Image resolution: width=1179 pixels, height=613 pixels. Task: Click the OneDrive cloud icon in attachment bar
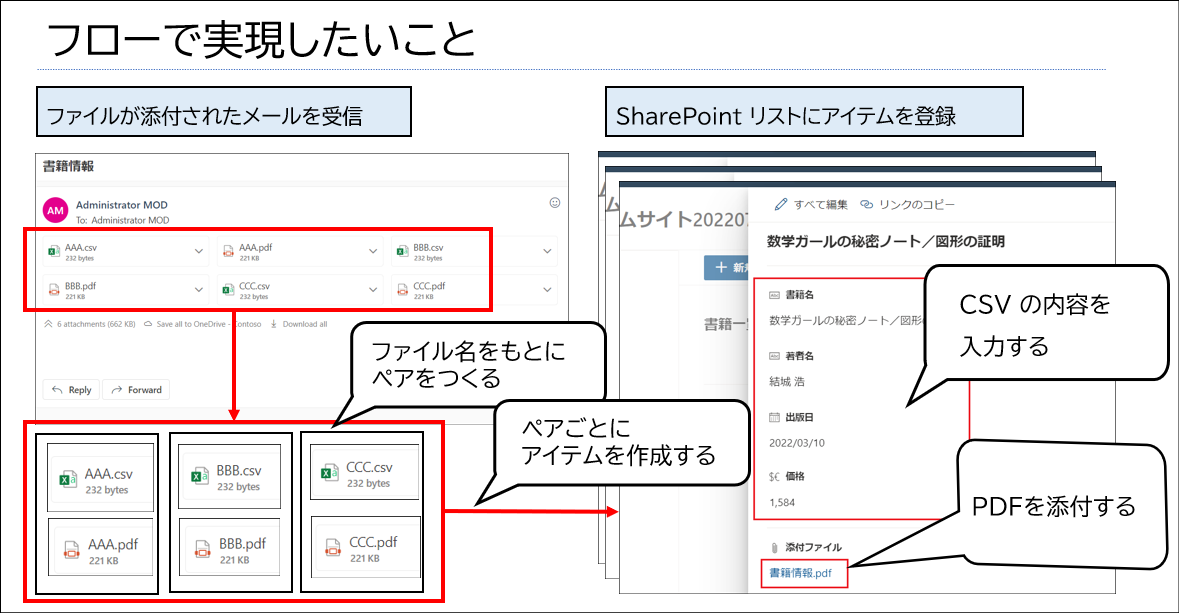pyautogui.click(x=148, y=324)
